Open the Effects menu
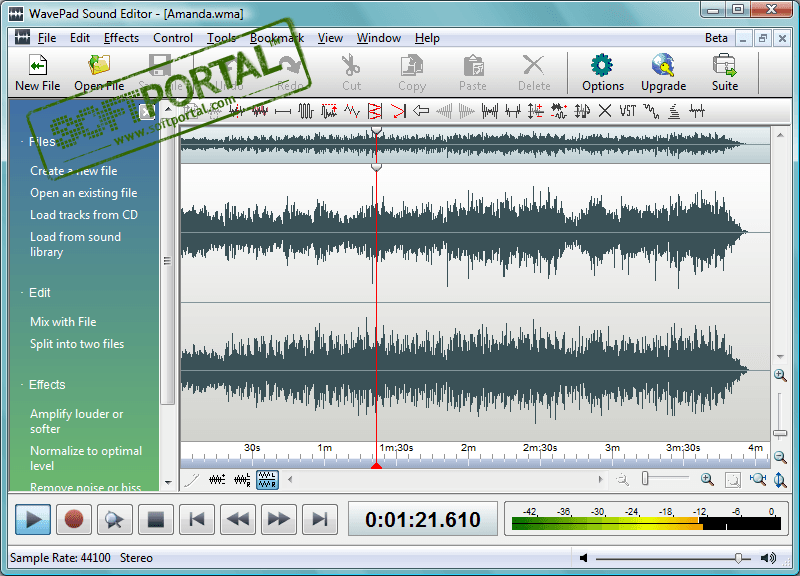The image size is (800, 576). pyautogui.click(x=121, y=38)
